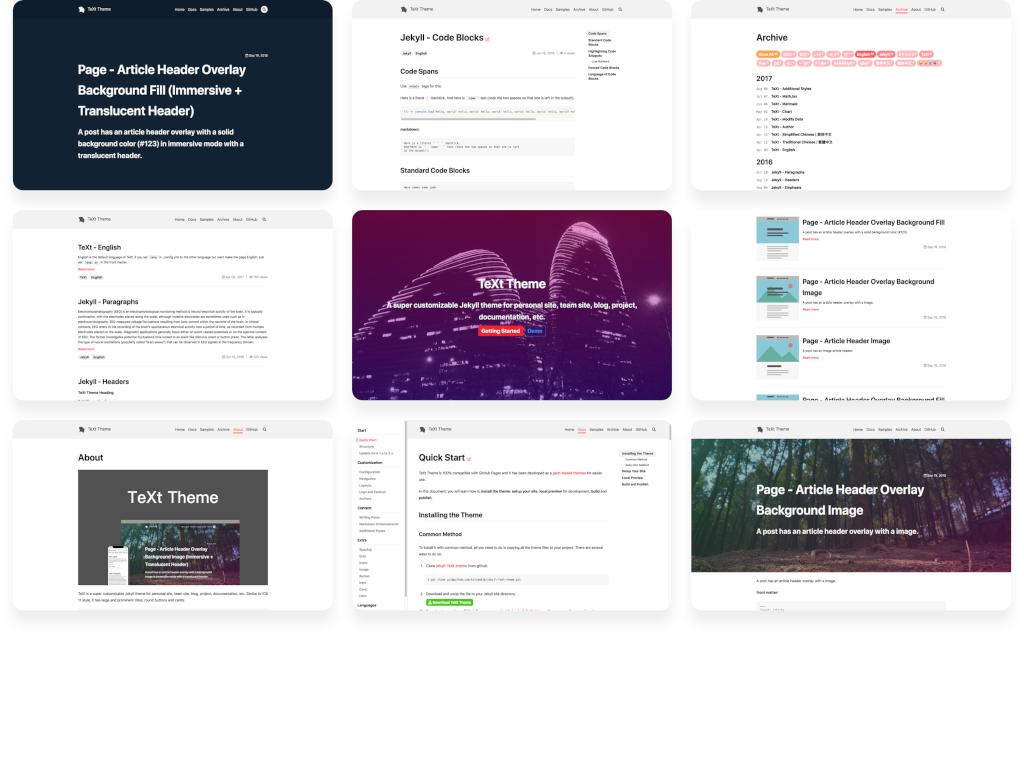Open the Archive tab on the Archive page
Screen dimensions: 1024x768
[902, 9]
